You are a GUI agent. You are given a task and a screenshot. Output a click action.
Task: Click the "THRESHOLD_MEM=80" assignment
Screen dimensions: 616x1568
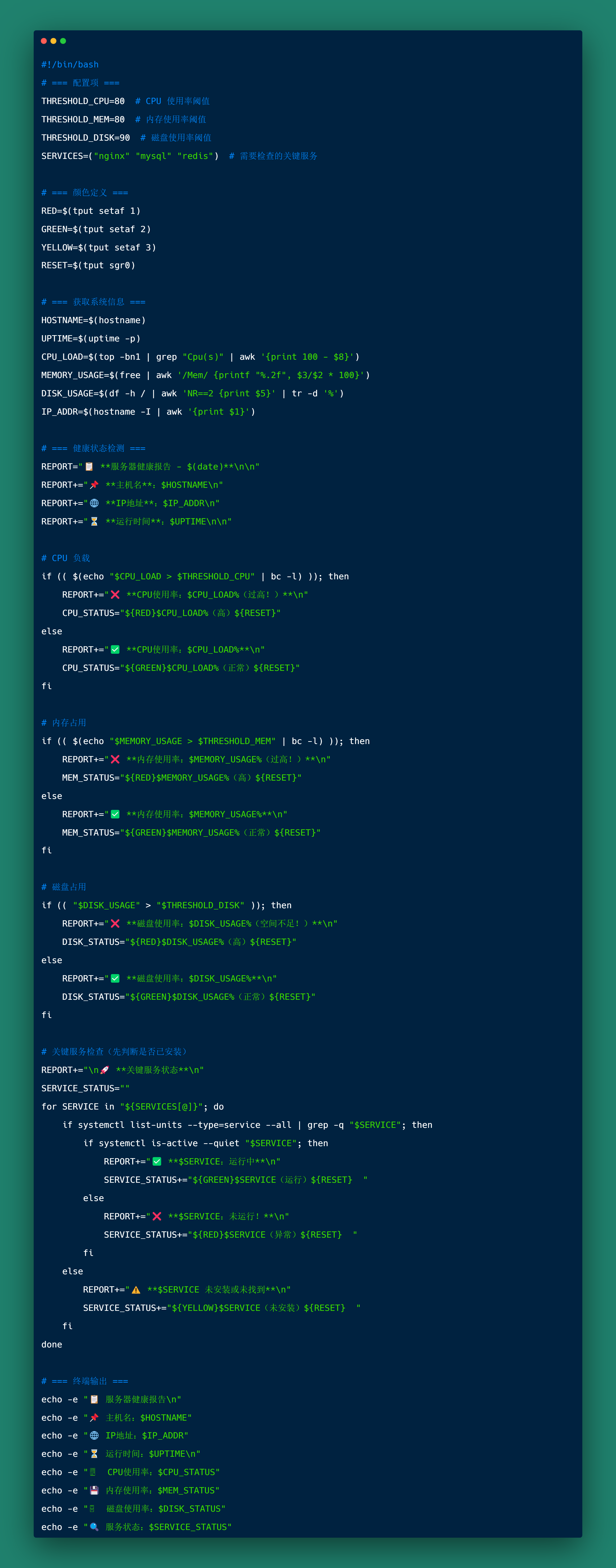(x=83, y=119)
